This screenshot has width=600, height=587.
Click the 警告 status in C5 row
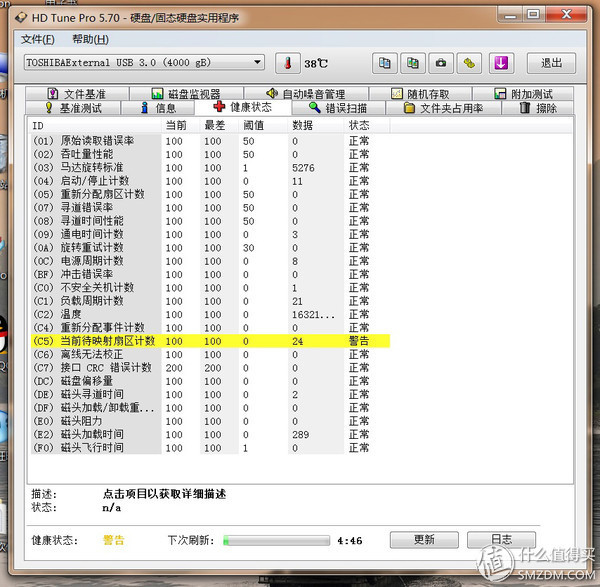click(359, 341)
